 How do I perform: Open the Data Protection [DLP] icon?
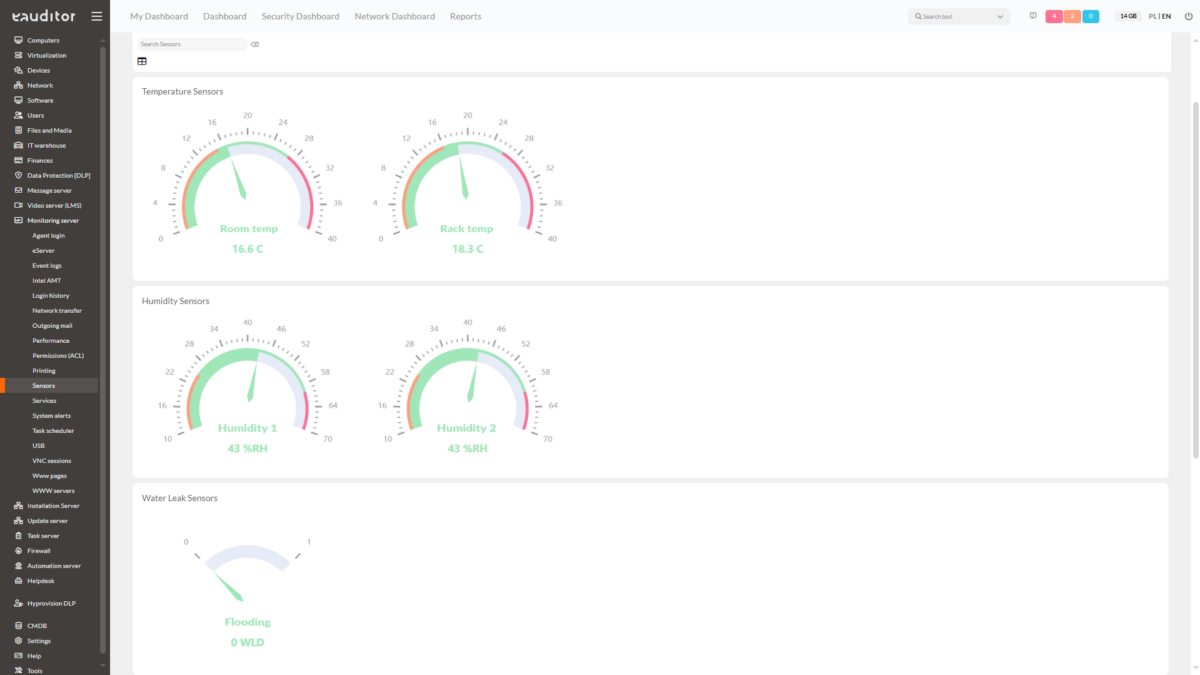19,175
